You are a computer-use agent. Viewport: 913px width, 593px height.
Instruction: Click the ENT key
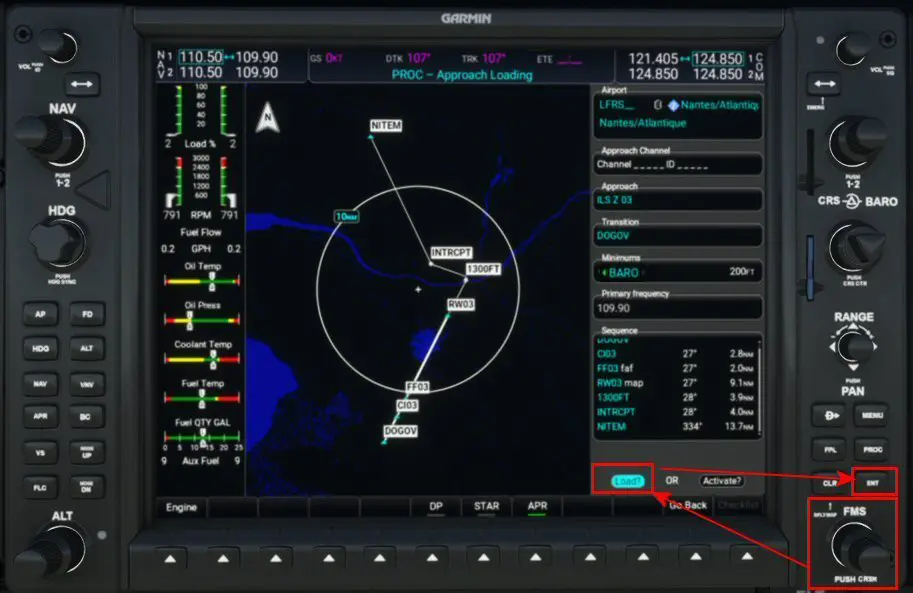872,483
